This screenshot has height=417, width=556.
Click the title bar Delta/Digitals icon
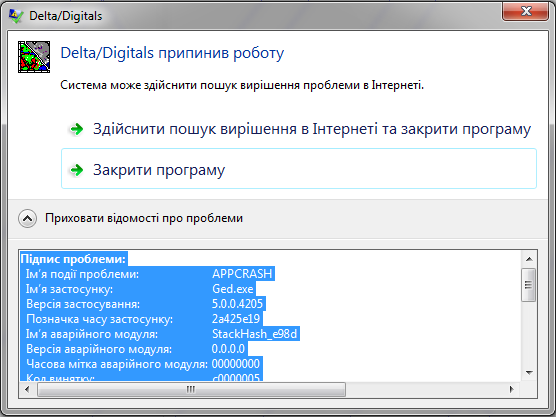[16, 16]
